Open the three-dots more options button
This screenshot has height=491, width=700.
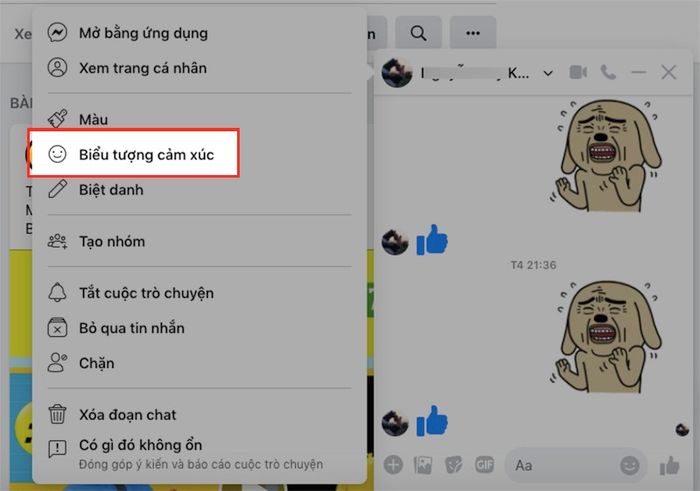coord(473,33)
